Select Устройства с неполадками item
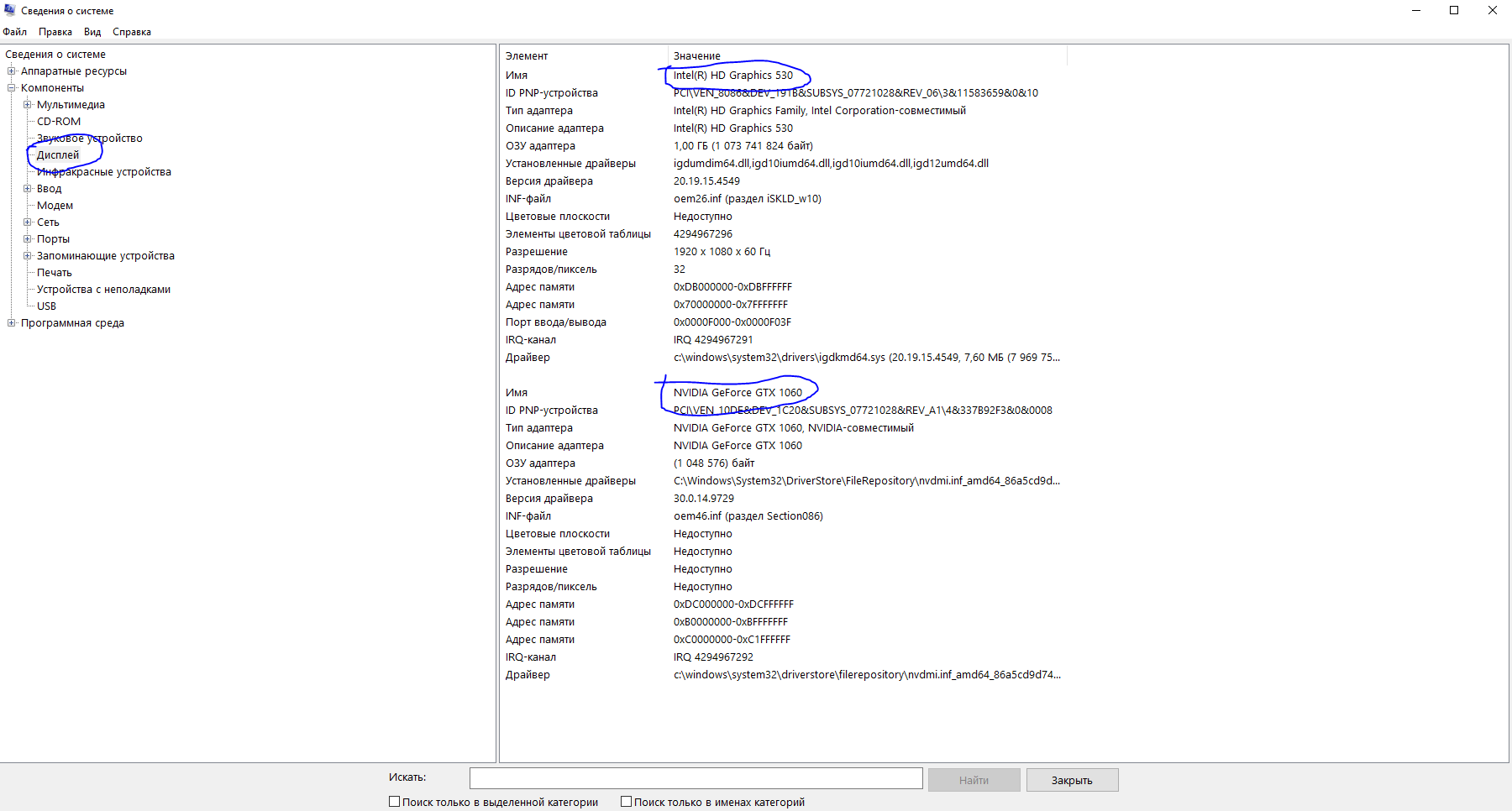 click(x=103, y=290)
